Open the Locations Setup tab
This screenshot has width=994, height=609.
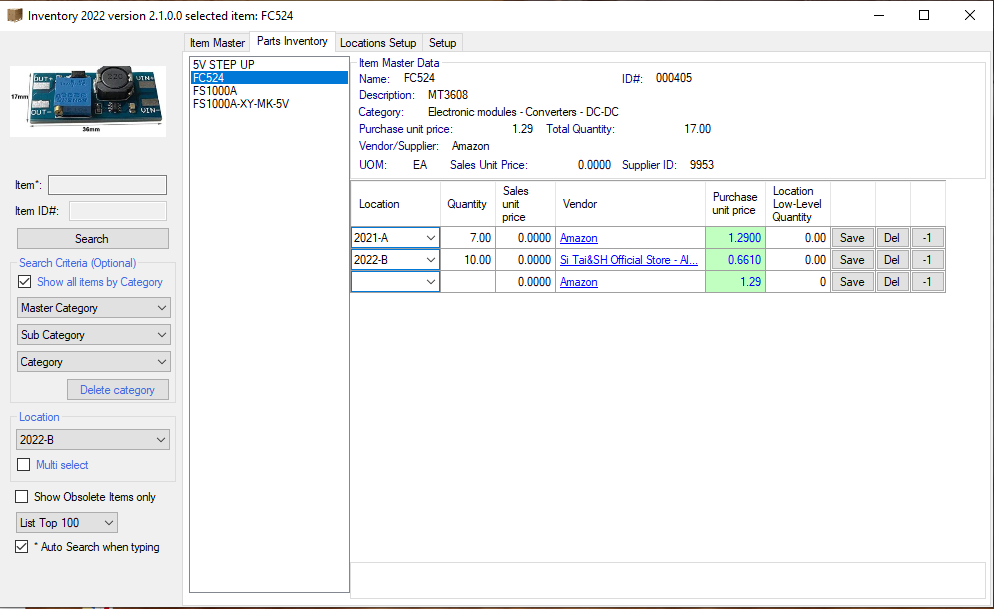377,43
